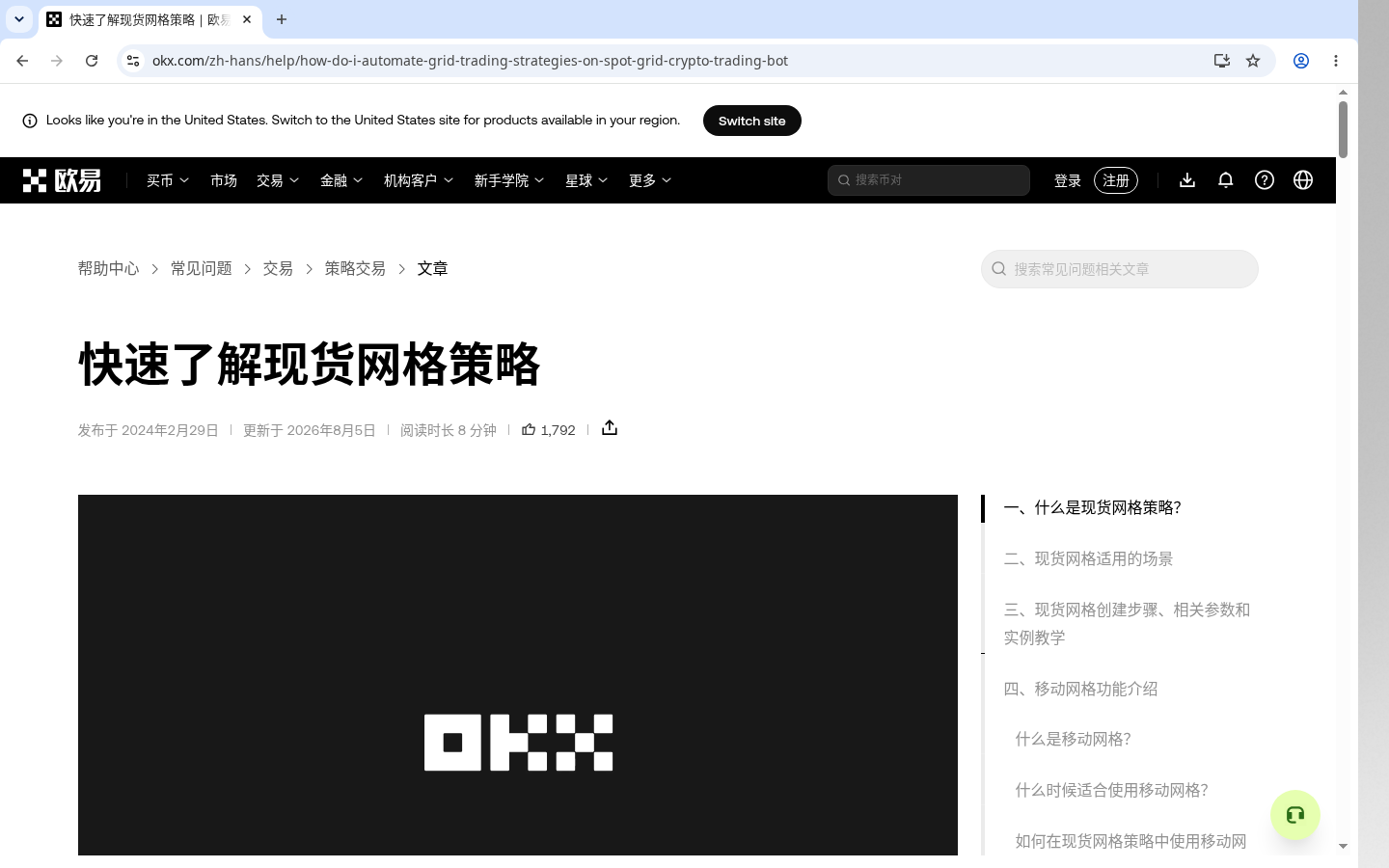
Task: Open the Chrome tab search dropdown
Action: tap(19, 19)
